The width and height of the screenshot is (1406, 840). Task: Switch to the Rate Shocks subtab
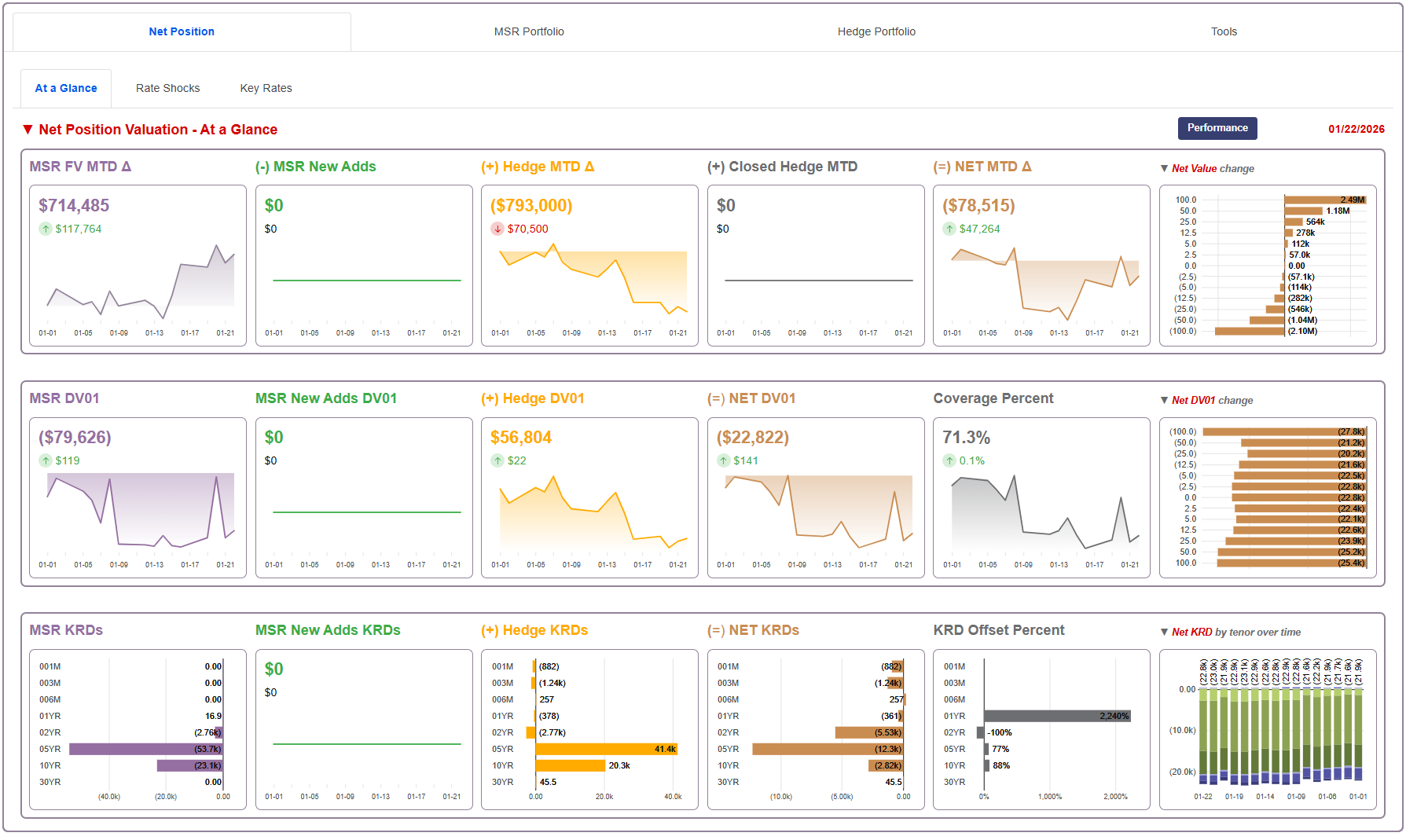(167, 88)
